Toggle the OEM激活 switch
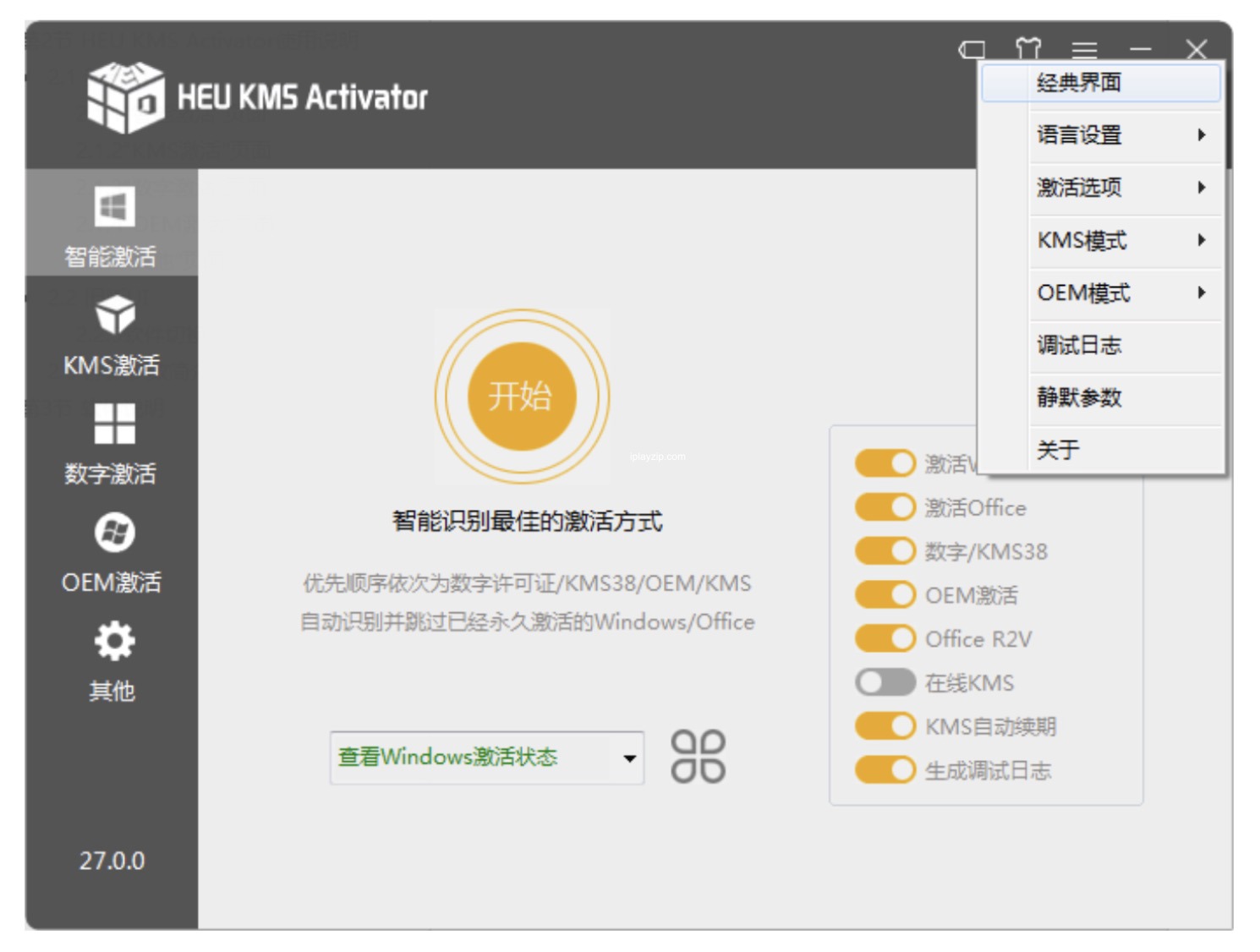Viewport: 1260px width, 952px height. pos(885,594)
